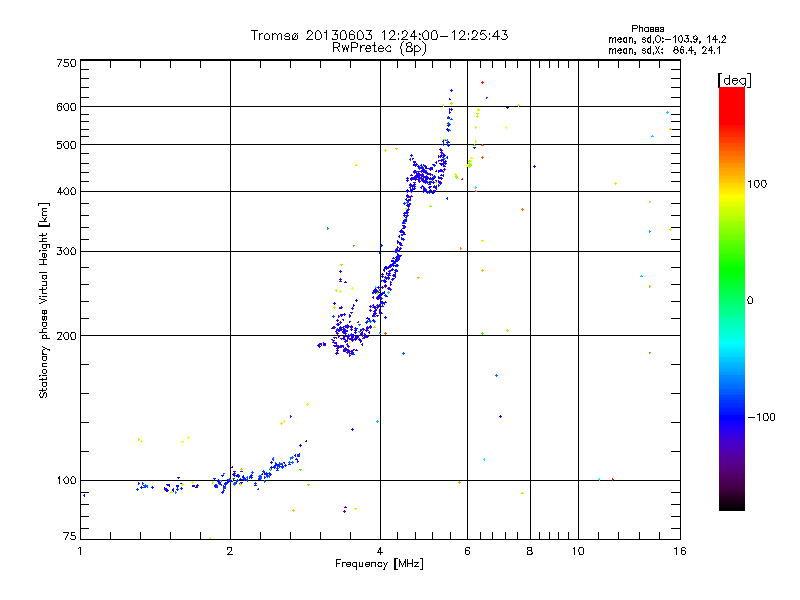Click the black bottom end of the colorbar

pyautogui.click(x=732, y=503)
